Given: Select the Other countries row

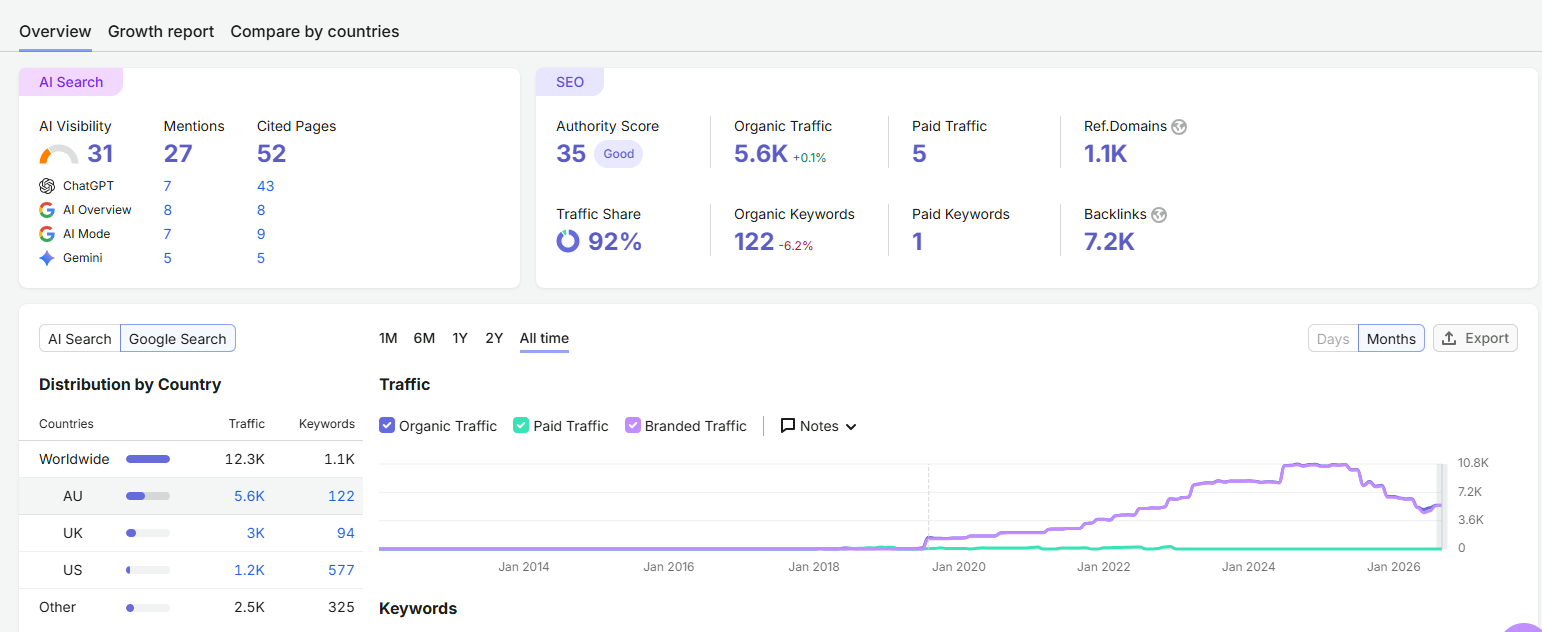Looking at the screenshot, I should tap(191, 607).
